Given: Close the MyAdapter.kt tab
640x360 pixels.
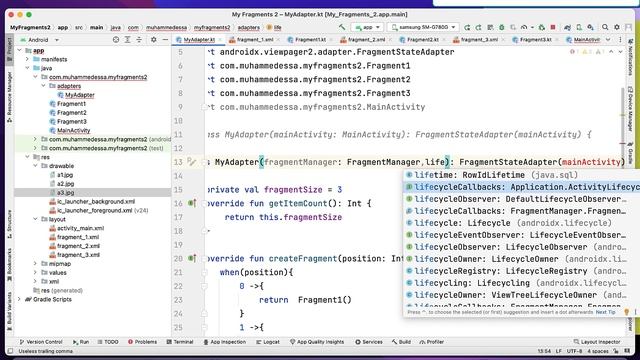Looking at the screenshot, I should tap(220, 40).
